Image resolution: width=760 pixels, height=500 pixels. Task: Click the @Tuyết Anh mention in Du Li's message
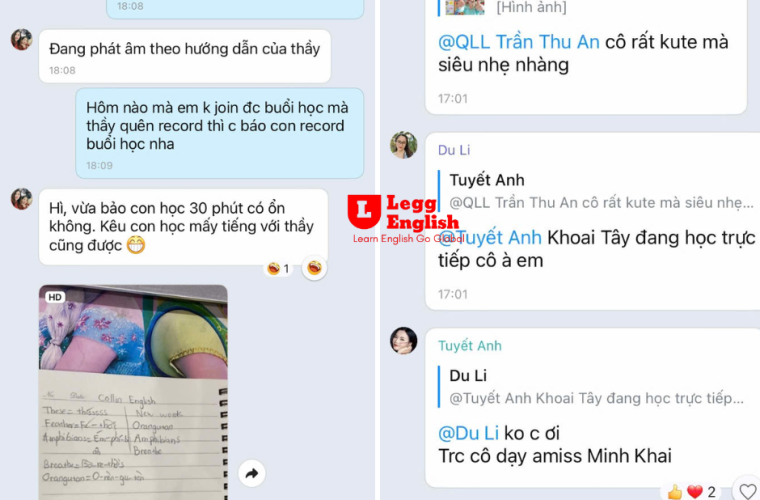(490, 238)
